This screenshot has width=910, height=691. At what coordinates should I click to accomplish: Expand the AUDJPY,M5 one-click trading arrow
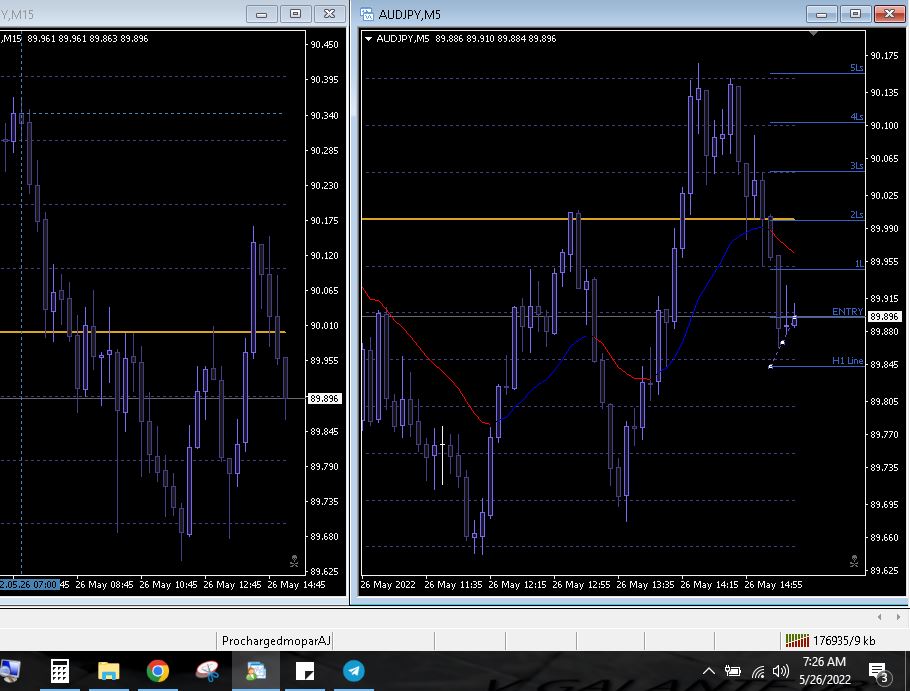pos(369,39)
